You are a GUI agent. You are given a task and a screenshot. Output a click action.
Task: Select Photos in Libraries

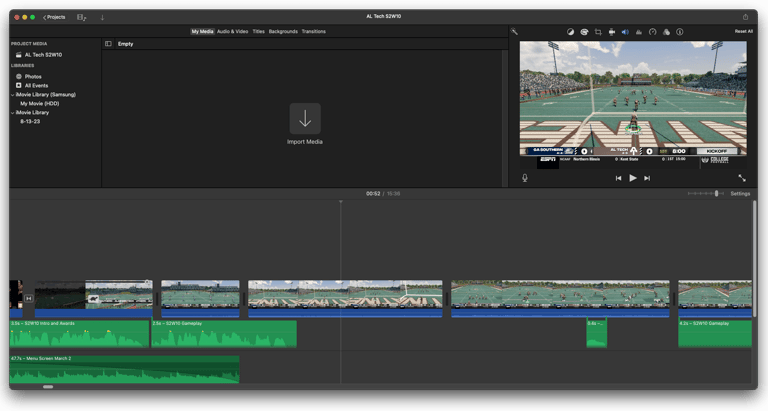tap(33, 76)
